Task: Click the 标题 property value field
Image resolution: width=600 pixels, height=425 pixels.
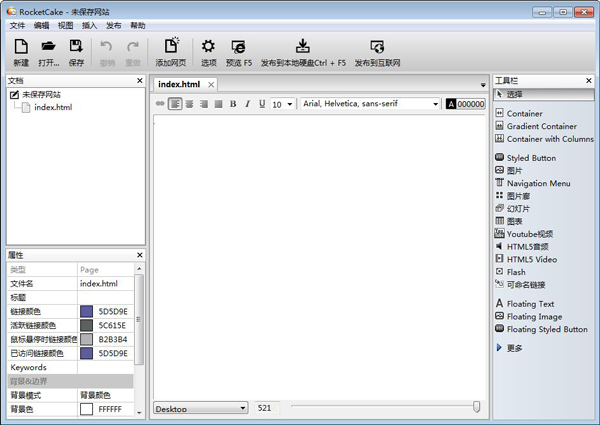Action: click(x=106, y=297)
